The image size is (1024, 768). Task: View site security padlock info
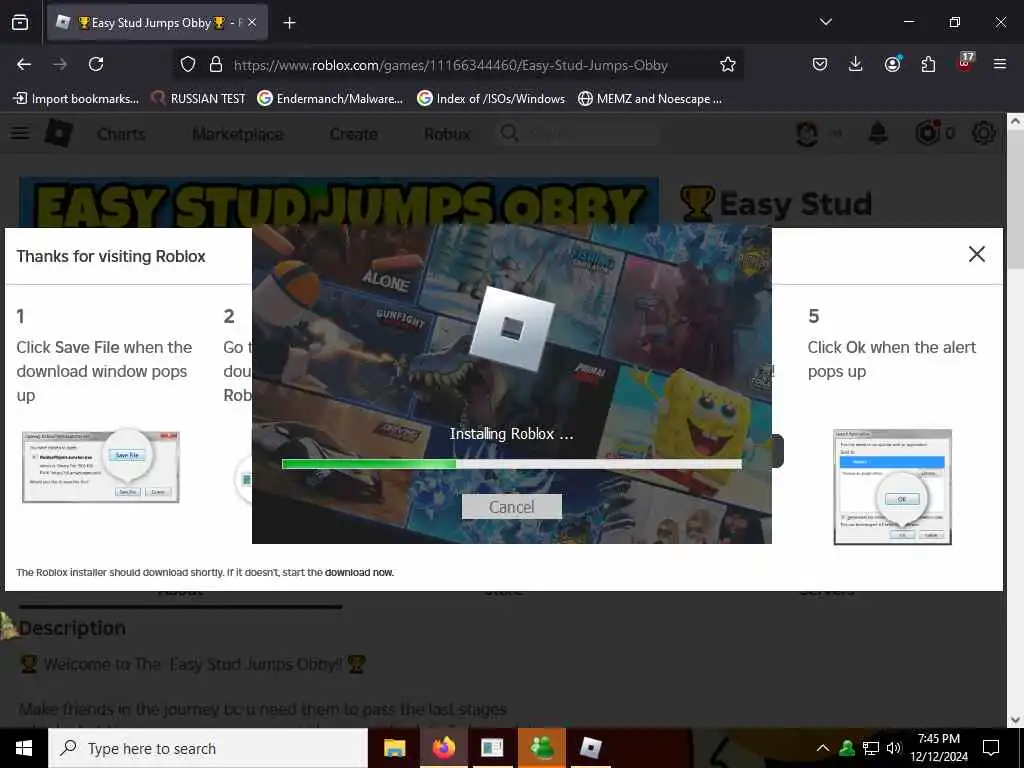point(216,65)
